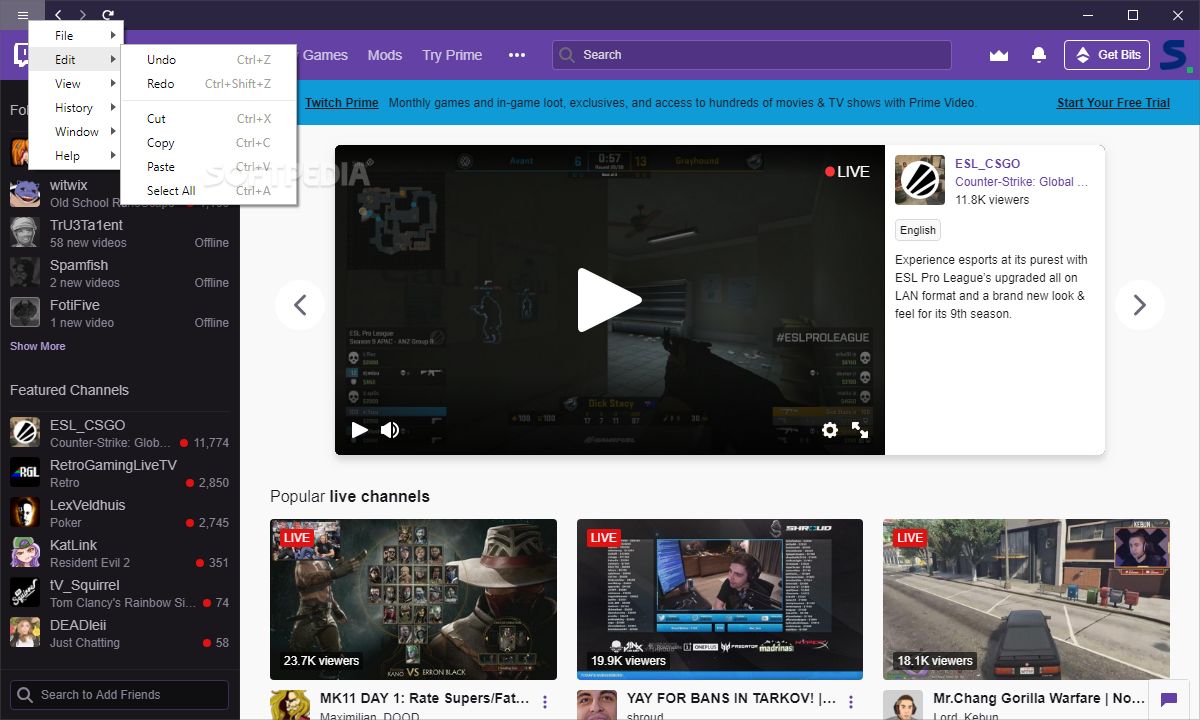The image size is (1200, 720).
Task: Expand the File submenu
Action: 76,36
